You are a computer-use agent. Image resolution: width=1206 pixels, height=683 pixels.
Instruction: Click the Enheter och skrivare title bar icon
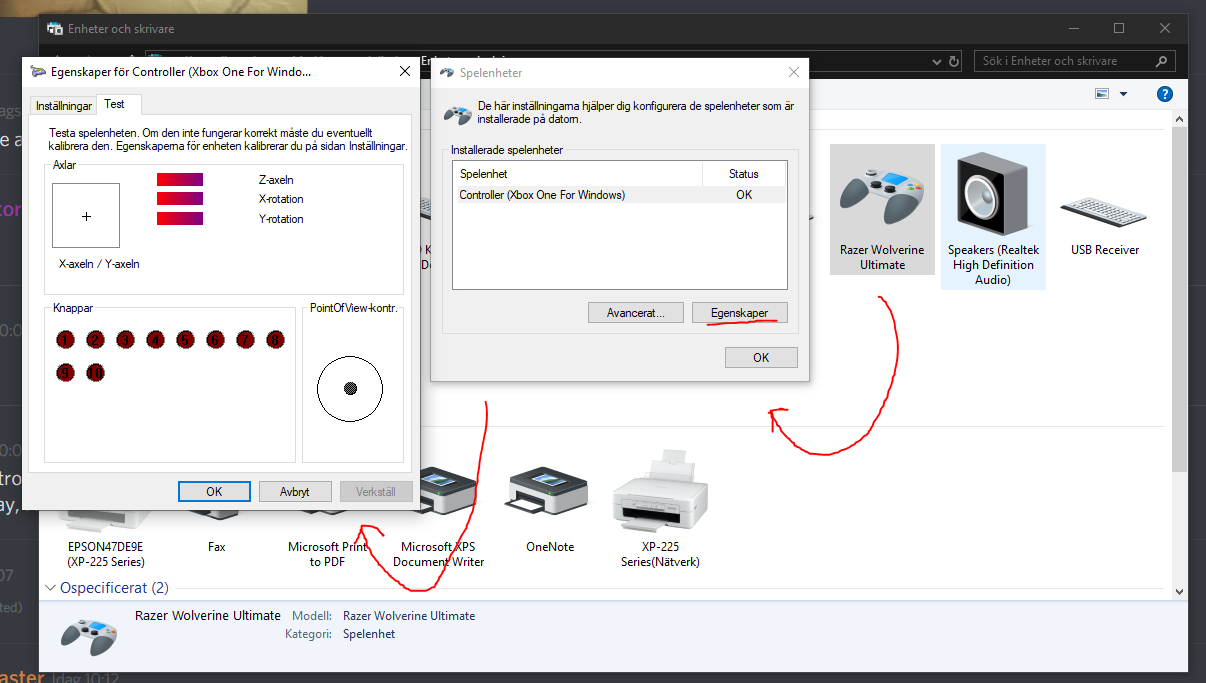(x=56, y=29)
